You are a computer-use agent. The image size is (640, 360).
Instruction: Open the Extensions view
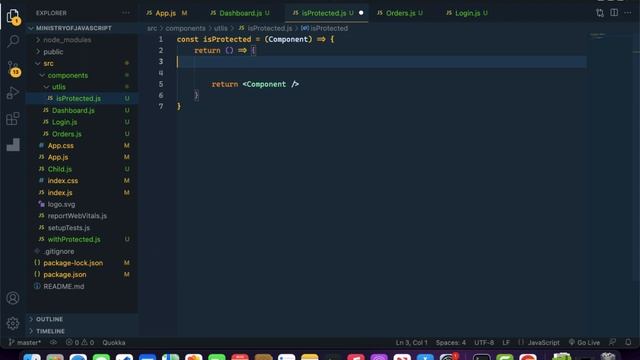[x=13, y=119]
